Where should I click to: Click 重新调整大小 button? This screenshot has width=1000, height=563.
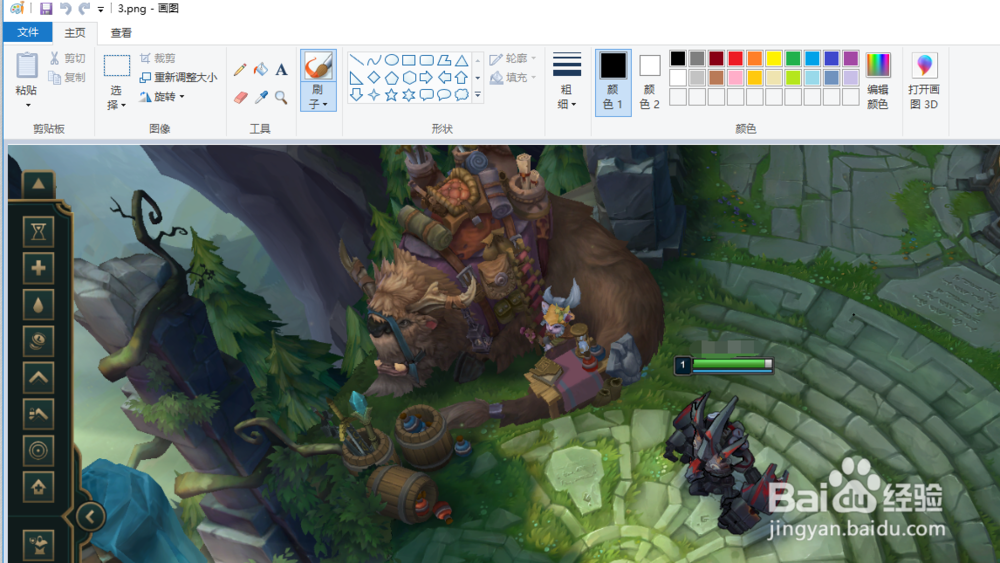[179, 77]
